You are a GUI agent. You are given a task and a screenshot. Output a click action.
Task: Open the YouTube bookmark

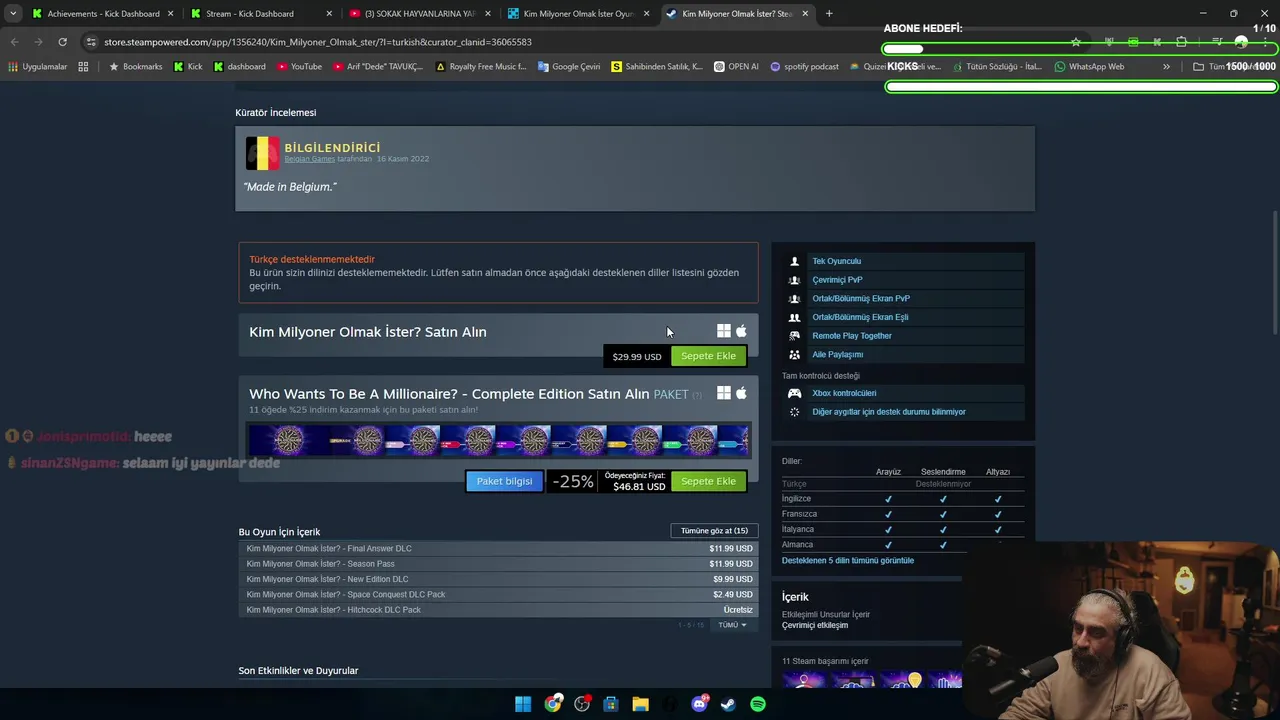click(299, 66)
